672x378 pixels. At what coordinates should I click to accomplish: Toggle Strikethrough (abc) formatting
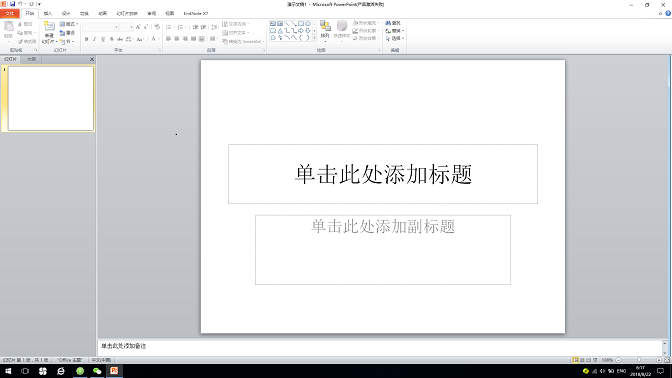(x=120, y=39)
